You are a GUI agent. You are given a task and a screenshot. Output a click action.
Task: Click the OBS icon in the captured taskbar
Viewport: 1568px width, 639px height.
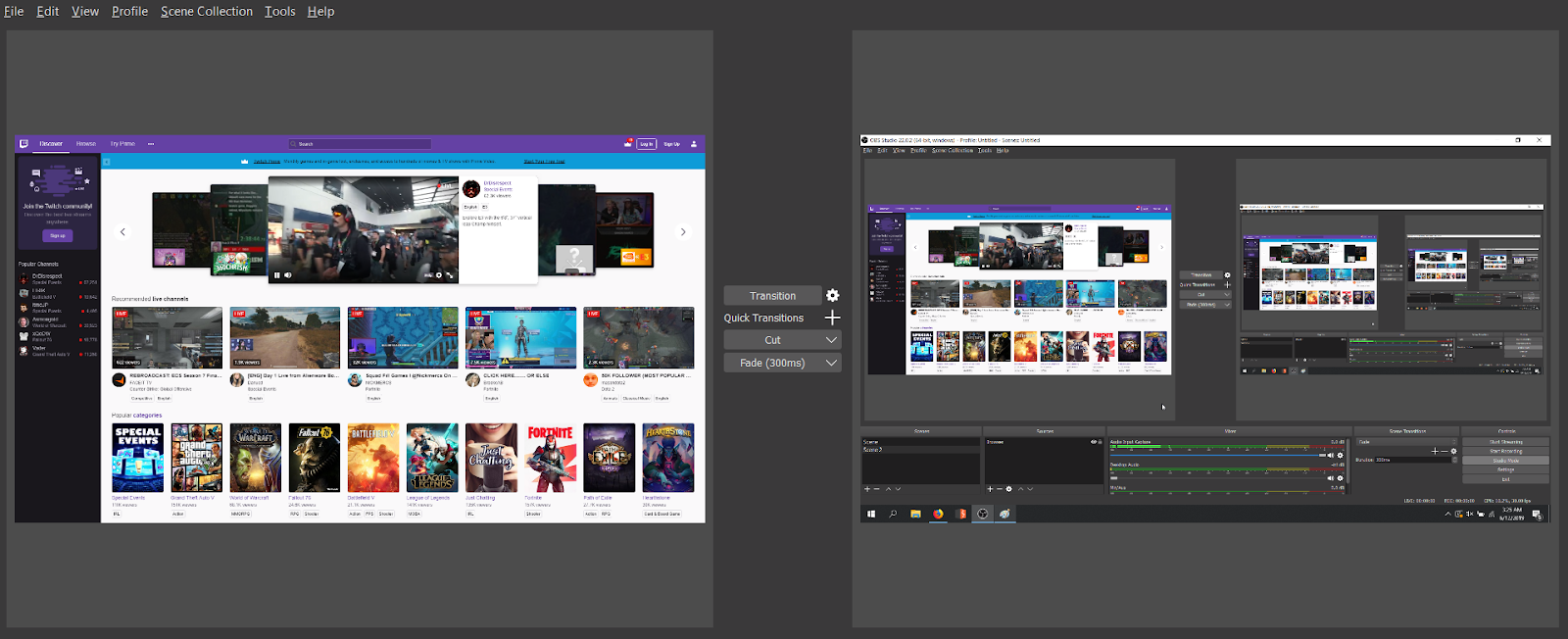pyautogui.click(x=983, y=514)
